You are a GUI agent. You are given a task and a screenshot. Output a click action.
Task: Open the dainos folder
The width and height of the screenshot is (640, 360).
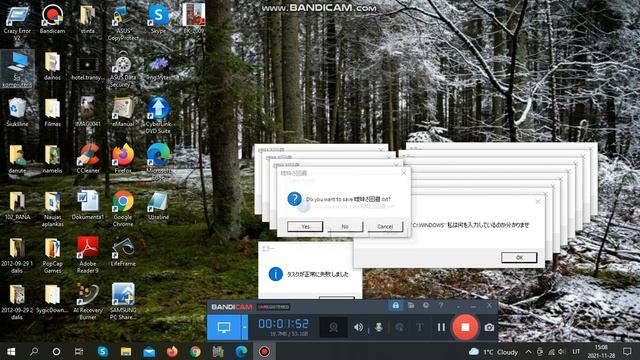52,65
